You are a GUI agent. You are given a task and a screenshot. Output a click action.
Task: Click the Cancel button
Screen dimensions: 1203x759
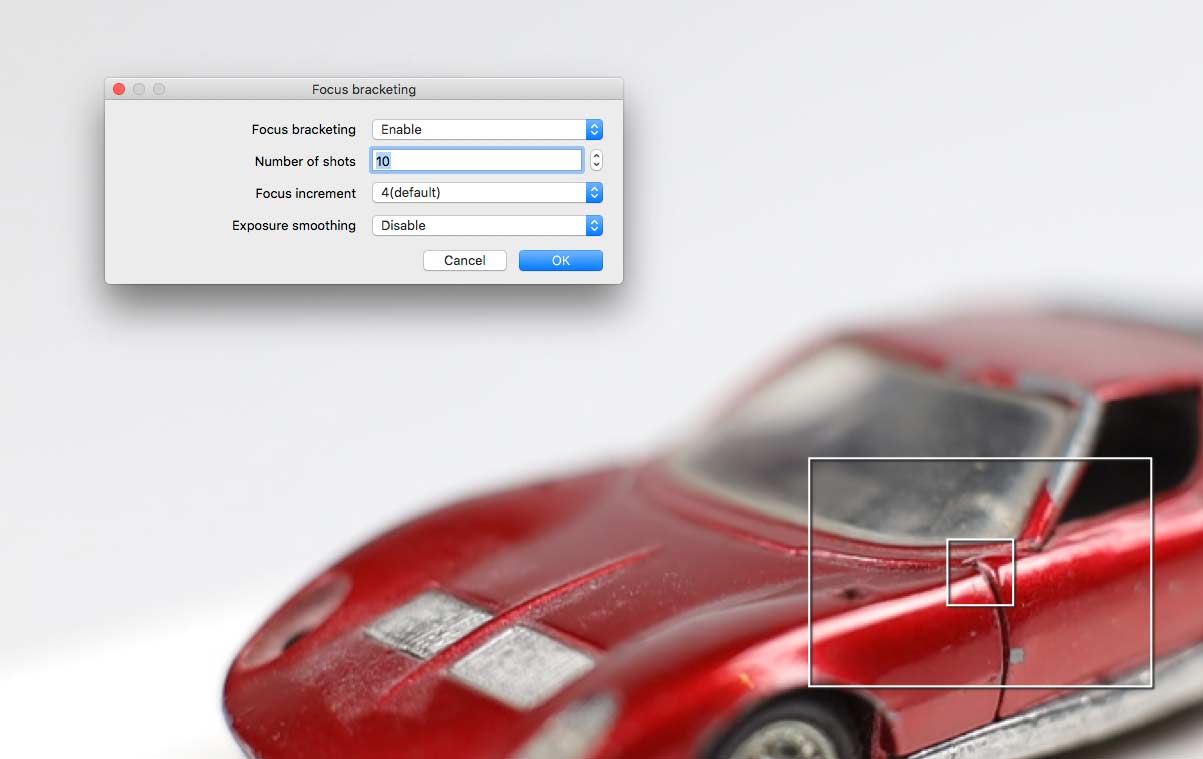pos(465,260)
